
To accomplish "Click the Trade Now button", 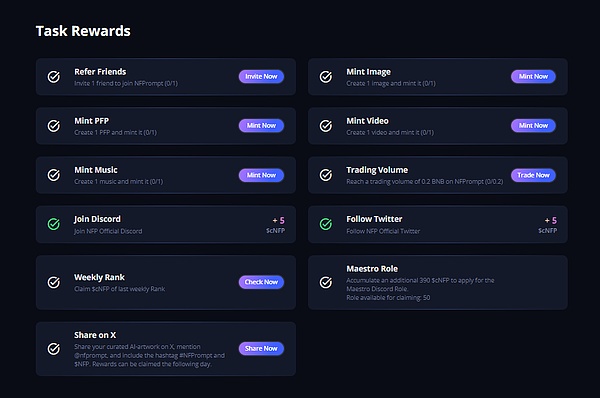I will [x=533, y=175].
